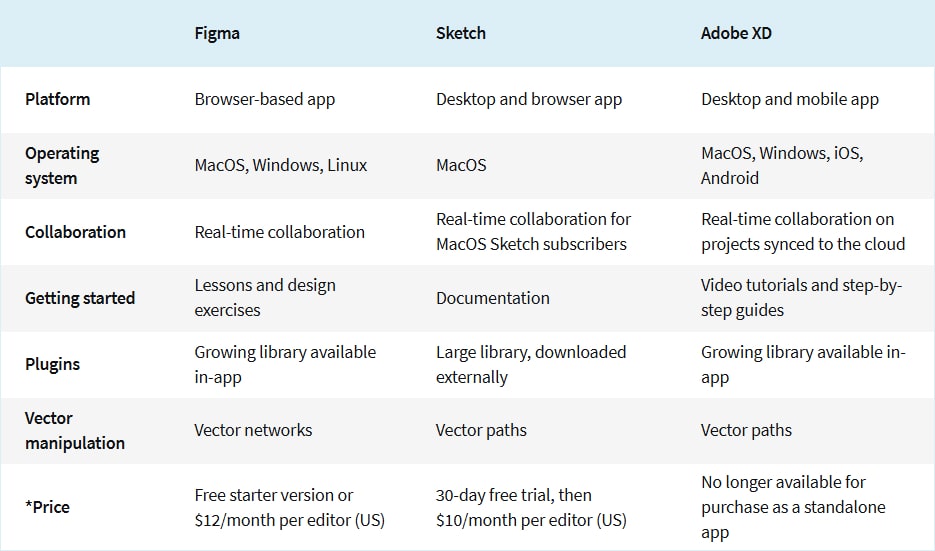Image resolution: width=935 pixels, height=551 pixels.
Task: Click the Collaboration row label
Action: point(75,232)
